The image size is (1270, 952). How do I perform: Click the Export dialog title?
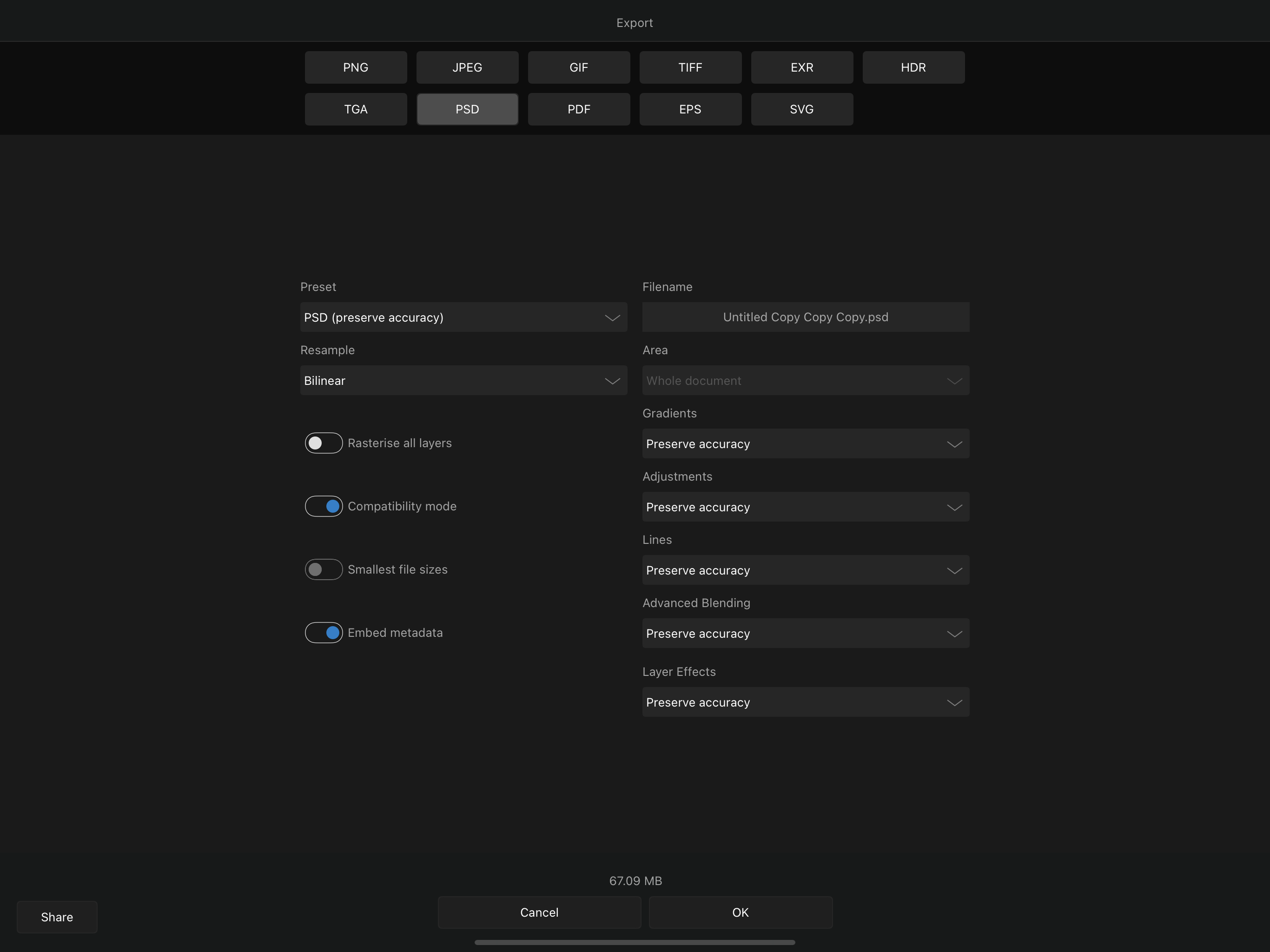pyautogui.click(x=635, y=23)
